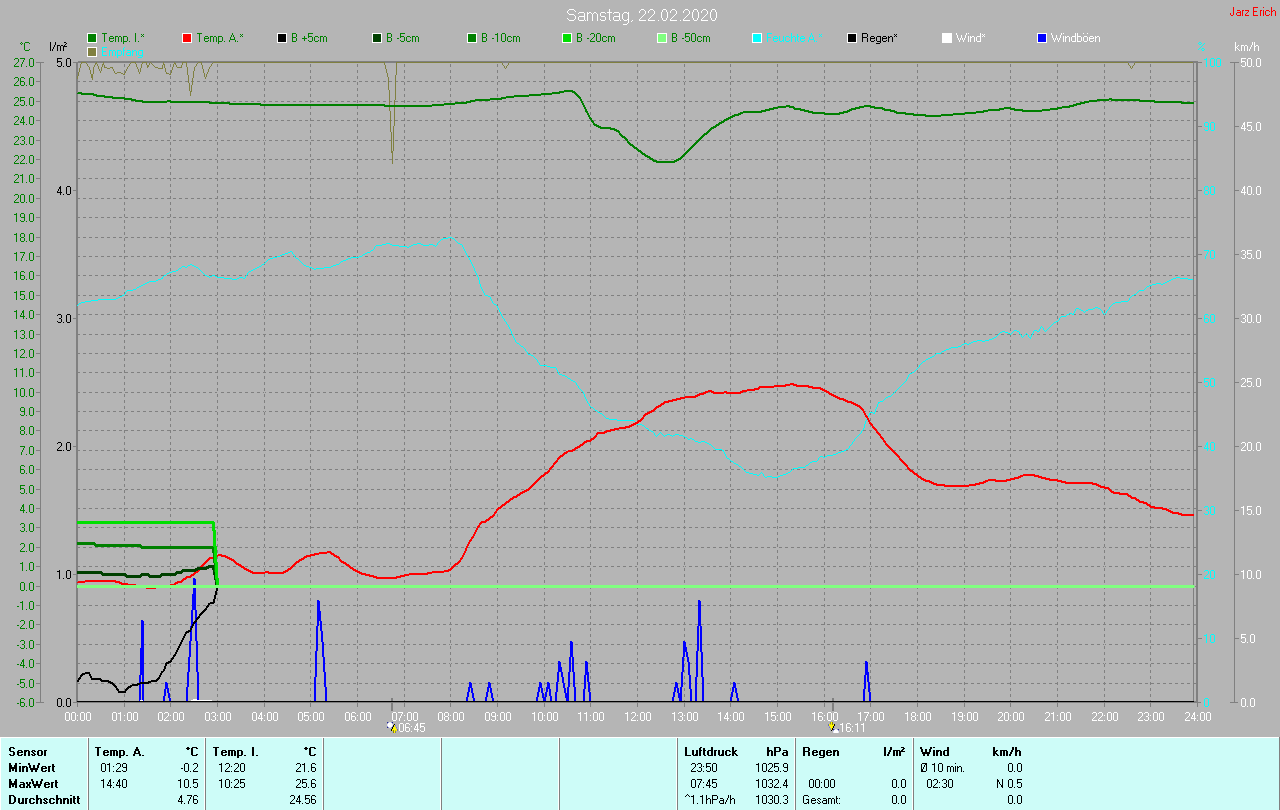
Task: Click the dark green Temp. I. legend swatch
Action: pyautogui.click(x=93, y=38)
